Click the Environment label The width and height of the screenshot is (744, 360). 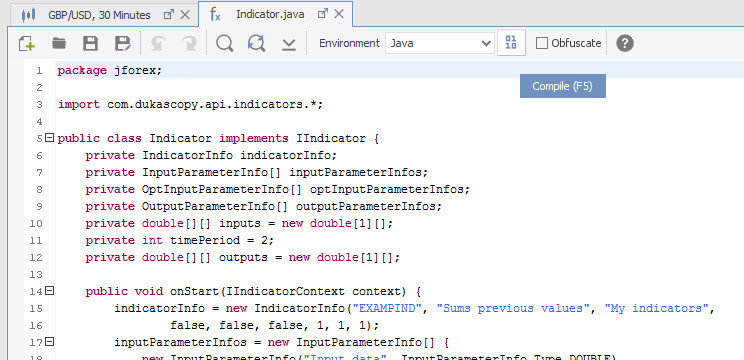(349, 43)
